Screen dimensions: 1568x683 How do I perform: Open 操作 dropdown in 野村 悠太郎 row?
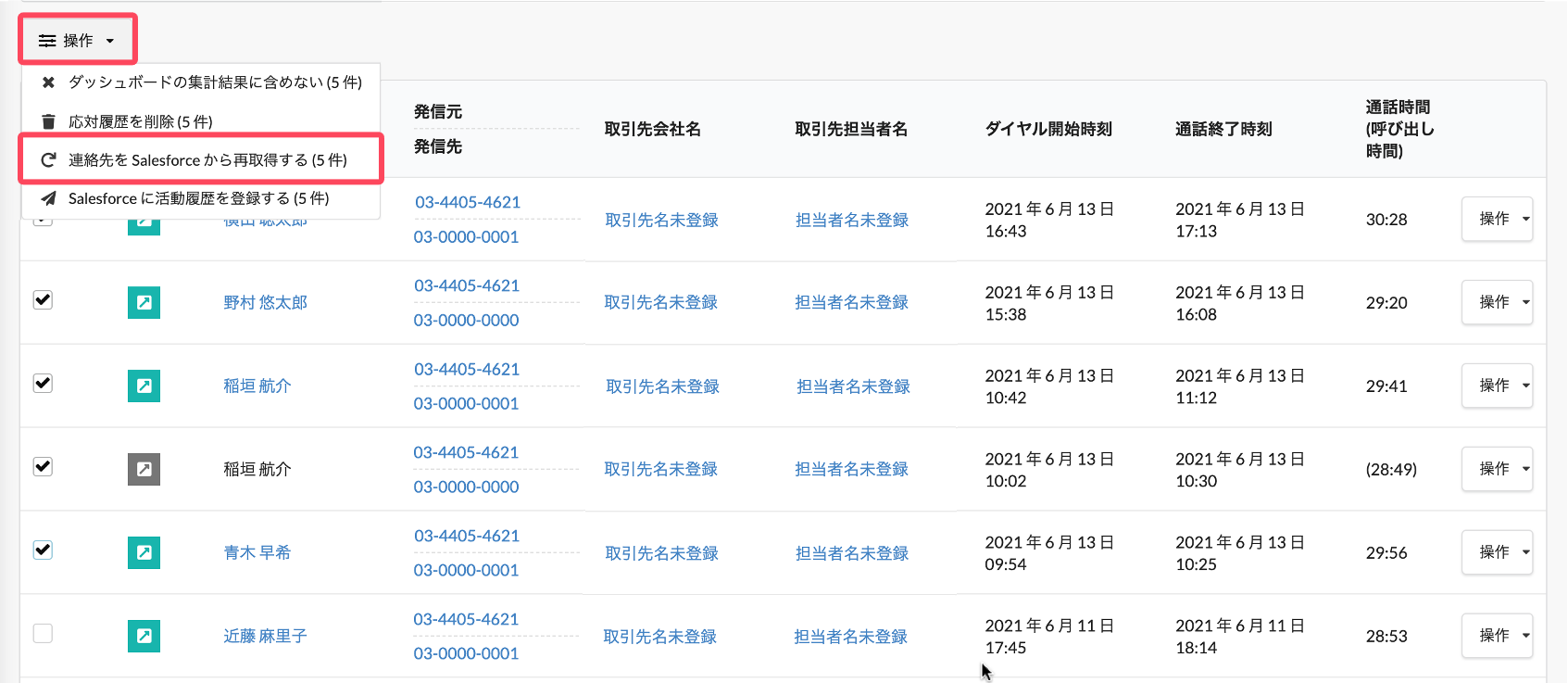(x=1497, y=302)
